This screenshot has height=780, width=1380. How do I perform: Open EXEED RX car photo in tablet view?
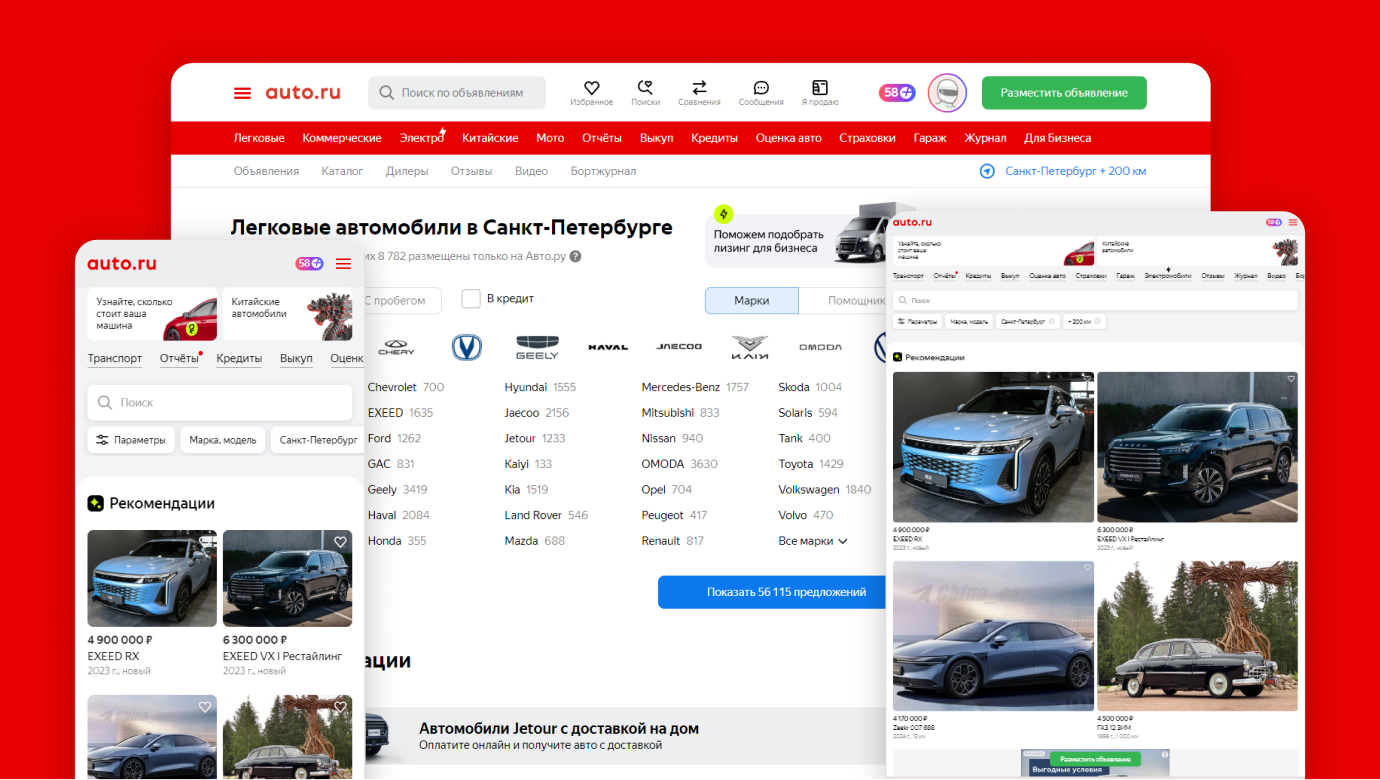click(993, 447)
